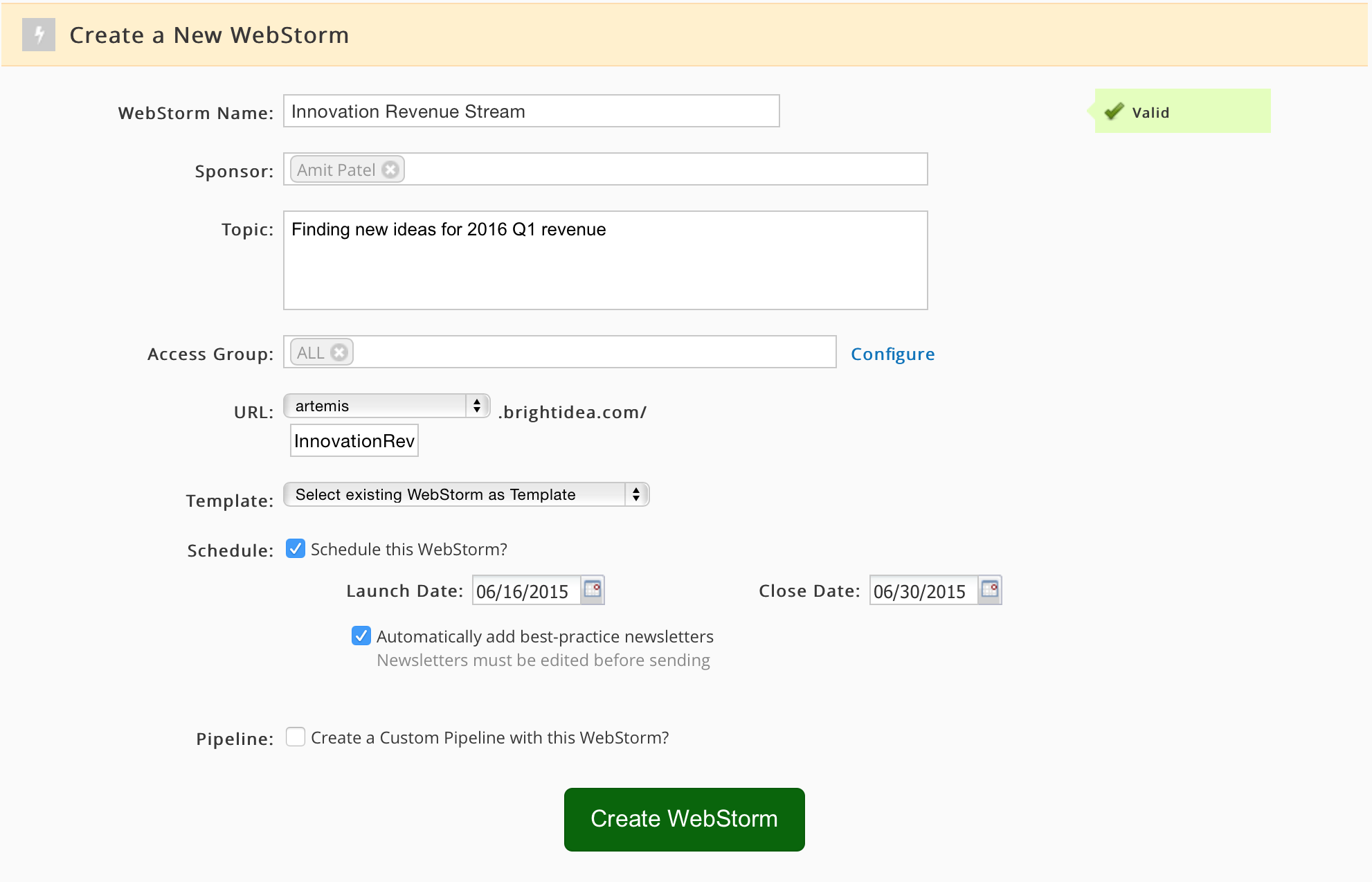Uncheck Schedule this WebStorm checkbox
The height and width of the screenshot is (882, 1372).
pos(296,549)
